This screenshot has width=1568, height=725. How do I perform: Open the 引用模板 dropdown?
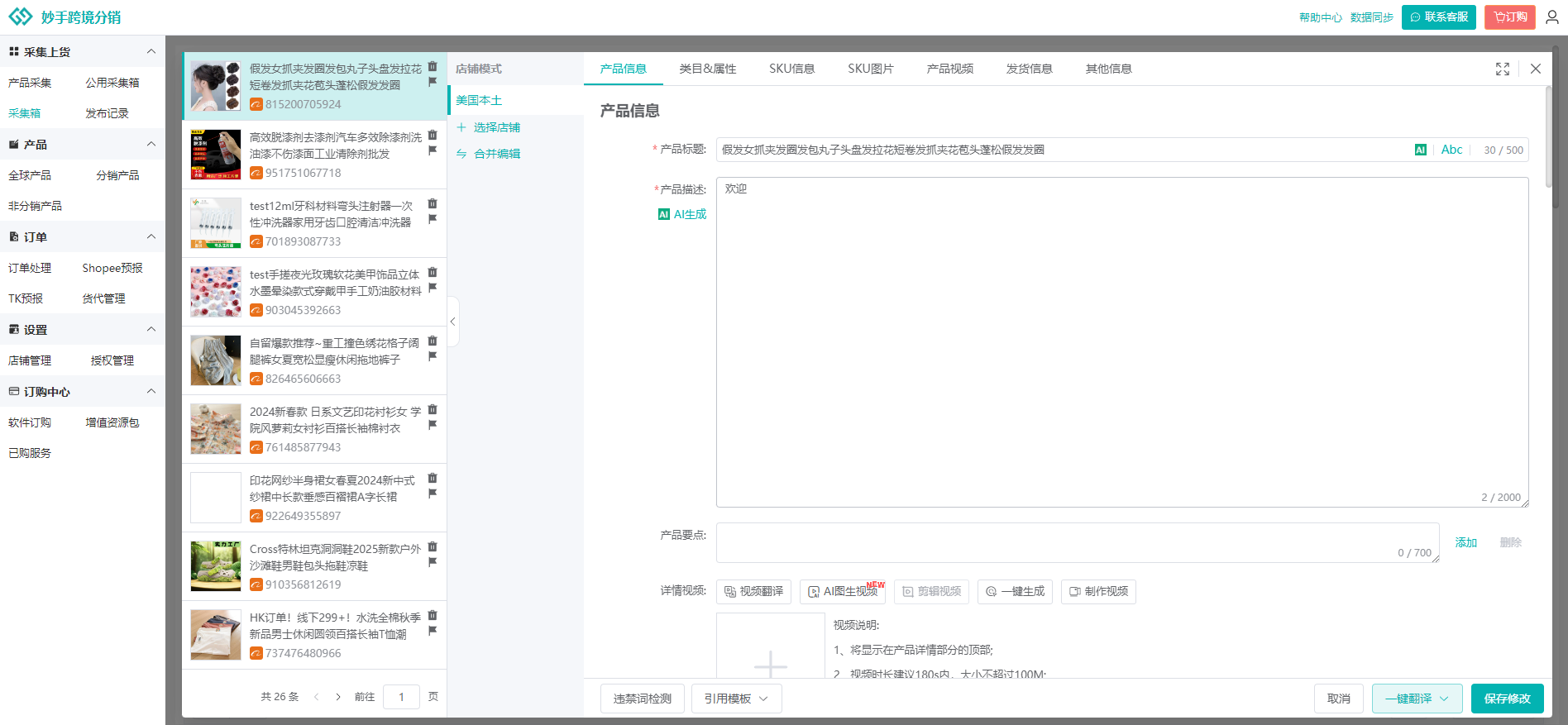(736, 699)
